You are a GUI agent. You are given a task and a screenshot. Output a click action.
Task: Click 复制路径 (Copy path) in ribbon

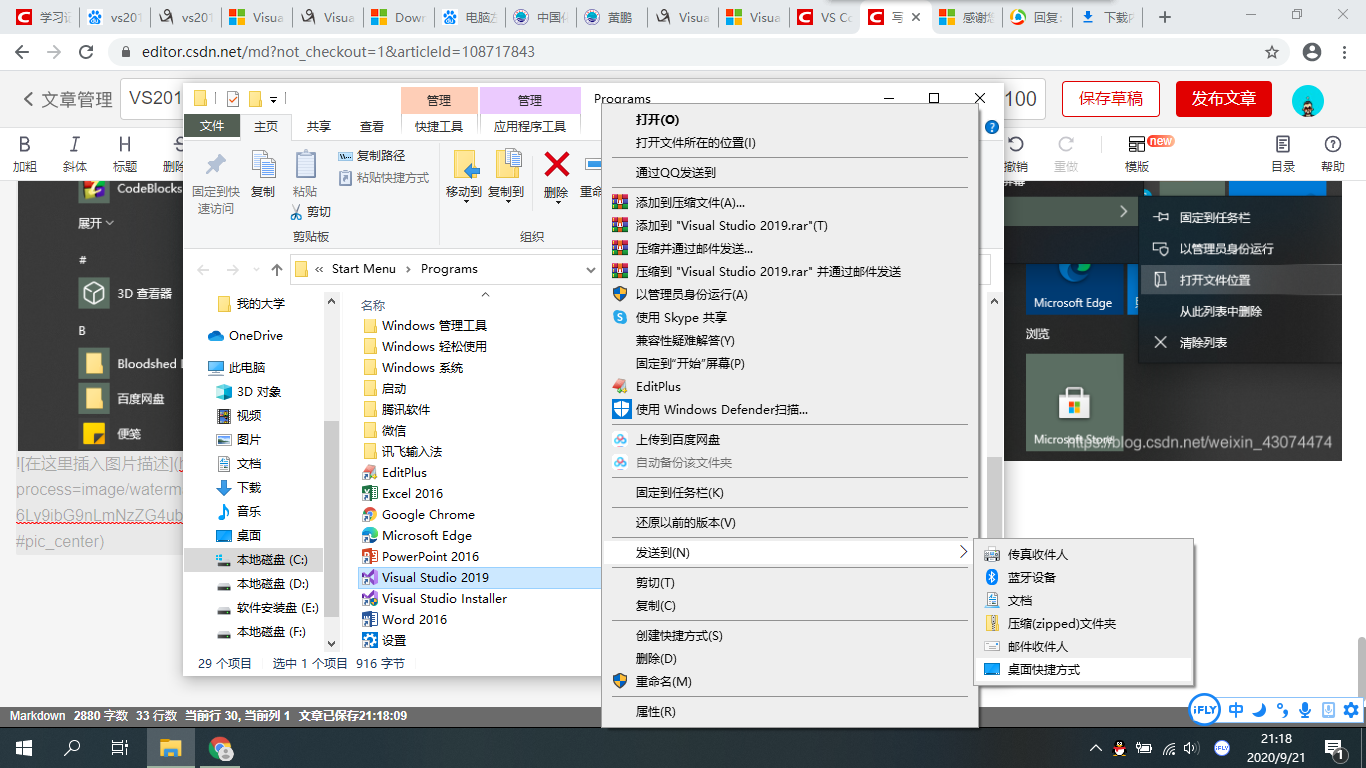coord(372,156)
